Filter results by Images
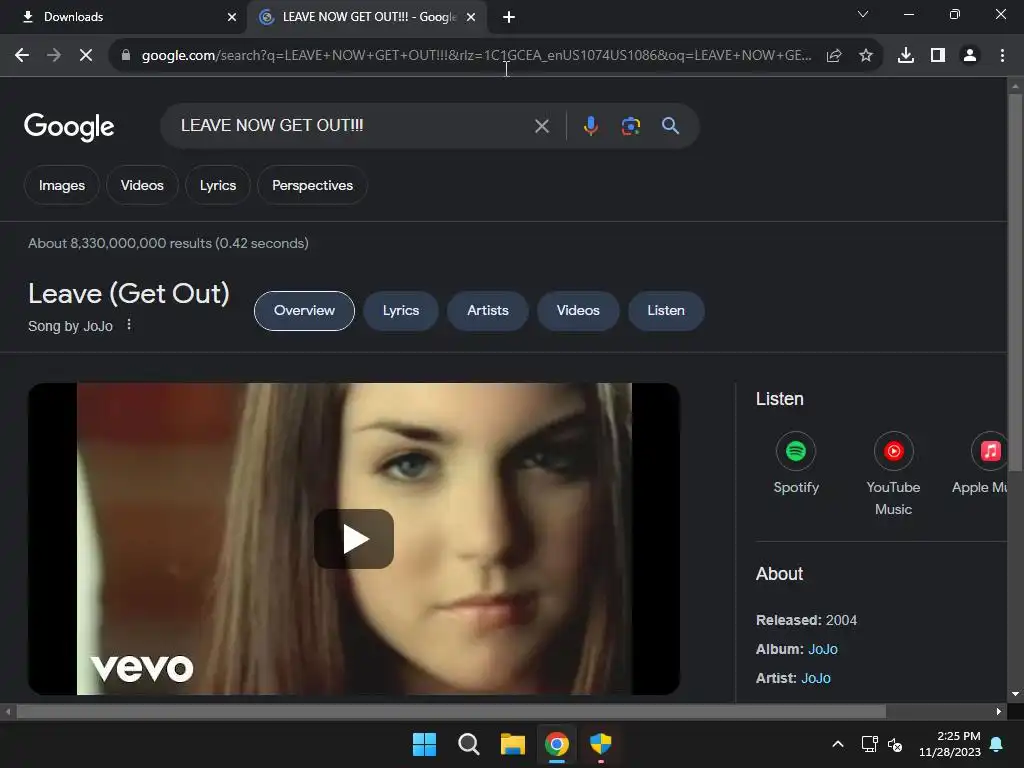 pyautogui.click(x=62, y=185)
